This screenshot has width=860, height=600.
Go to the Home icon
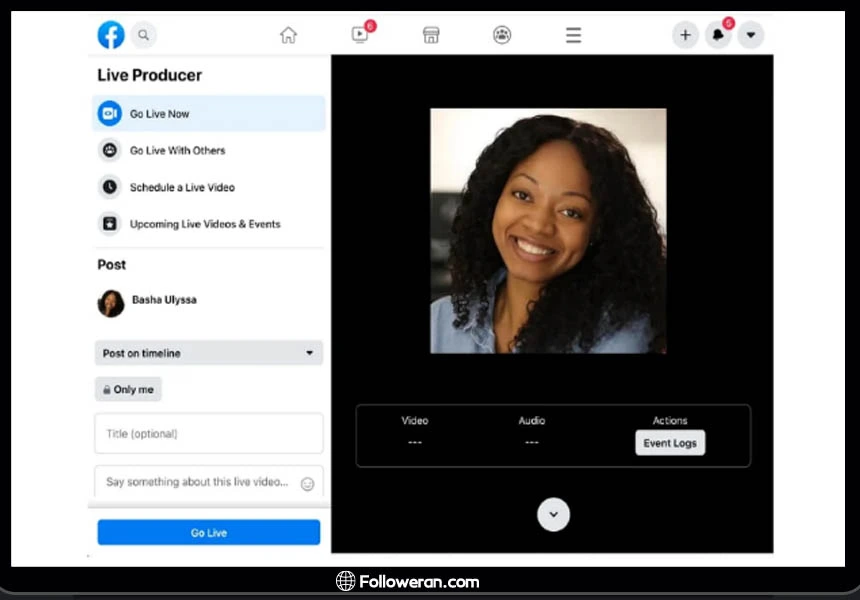[288, 35]
